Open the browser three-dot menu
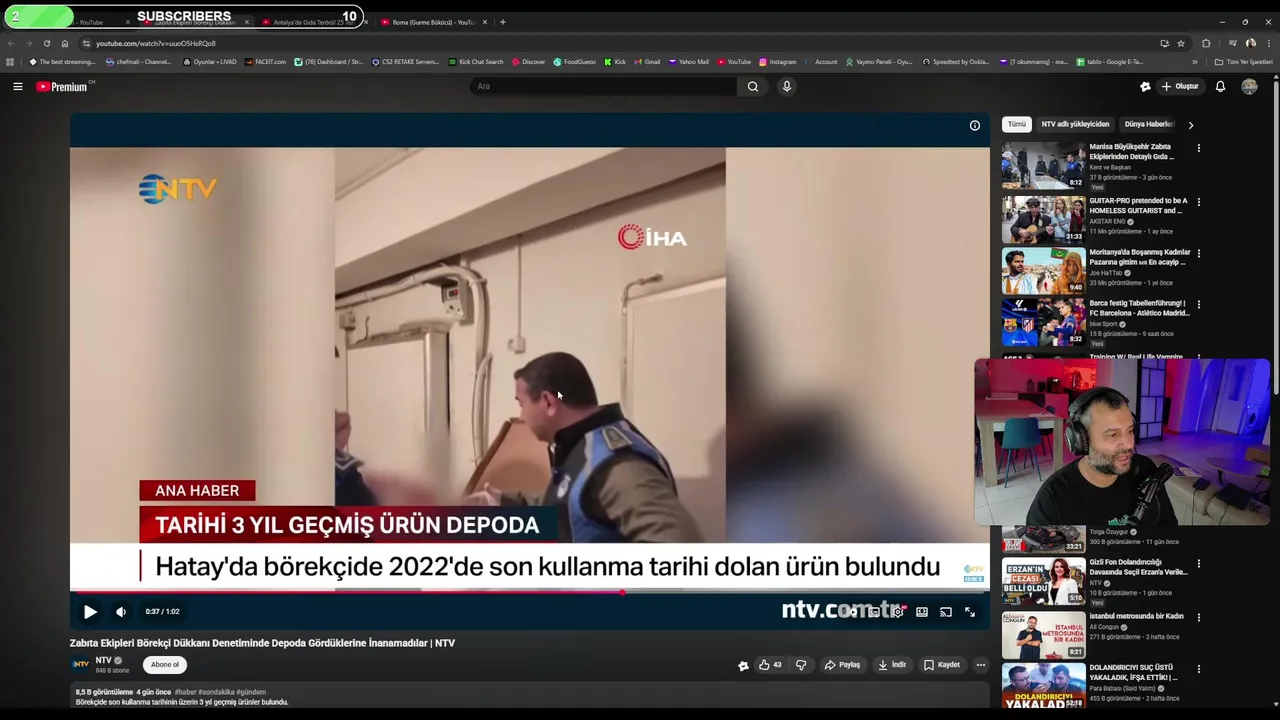 pyautogui.click(x=1268, y=44)
